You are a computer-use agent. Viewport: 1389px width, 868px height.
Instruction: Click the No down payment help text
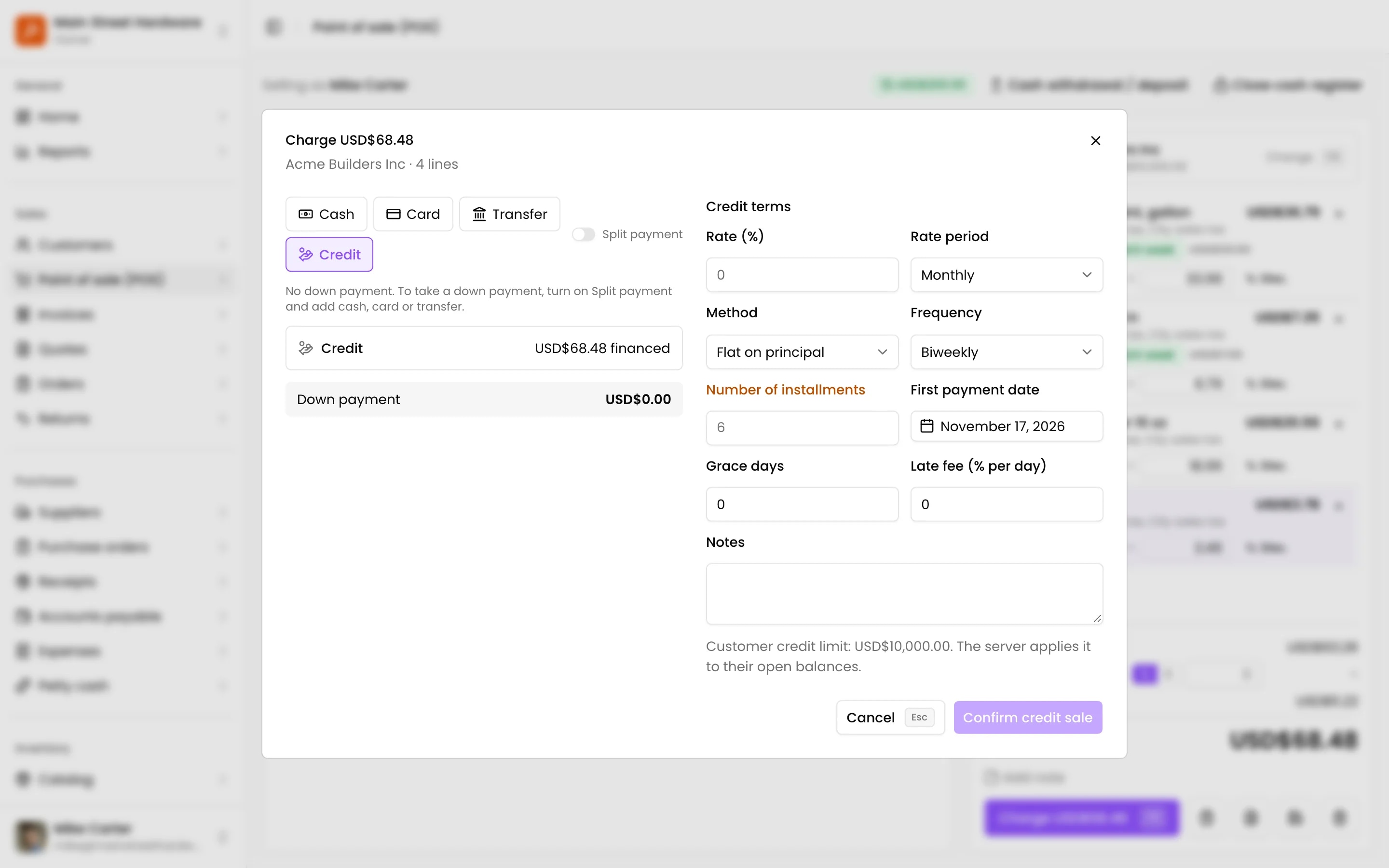click(478, 298)
